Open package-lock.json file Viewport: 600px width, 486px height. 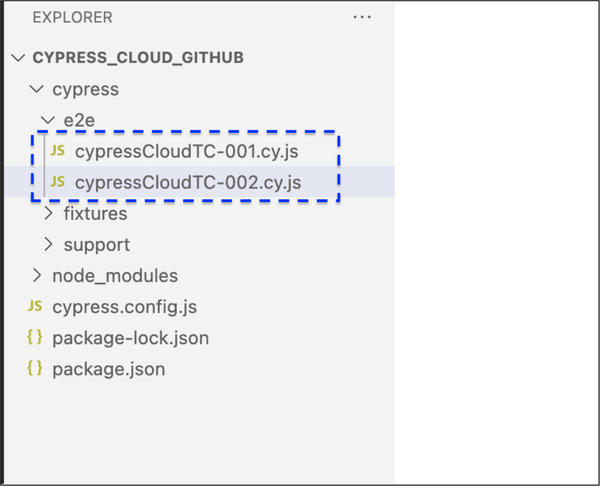point(130,337)
